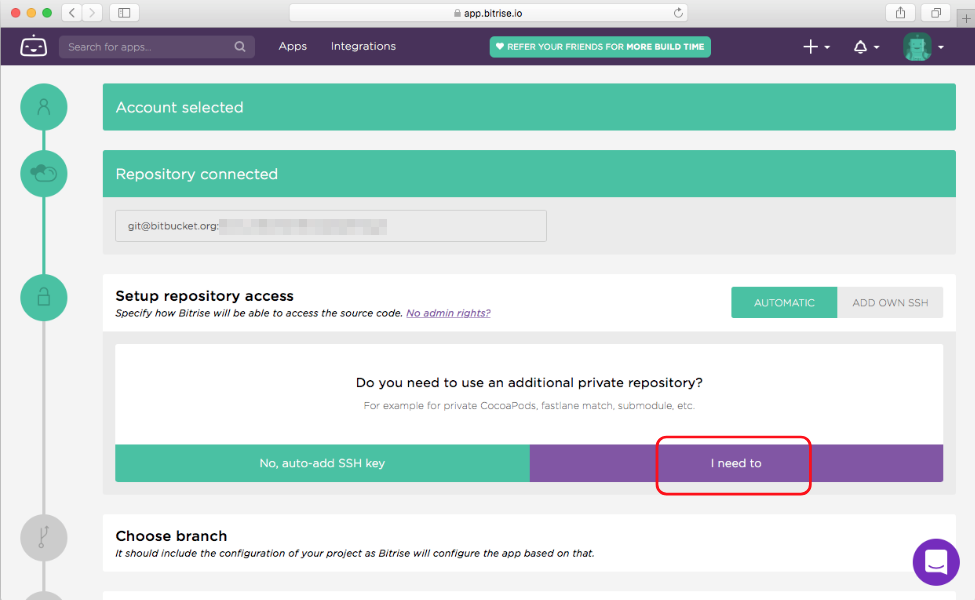The image size is (975, 600).
Task: Click the private CocoaPods example text
Action: pyautogui.click(x=529, y=405)
